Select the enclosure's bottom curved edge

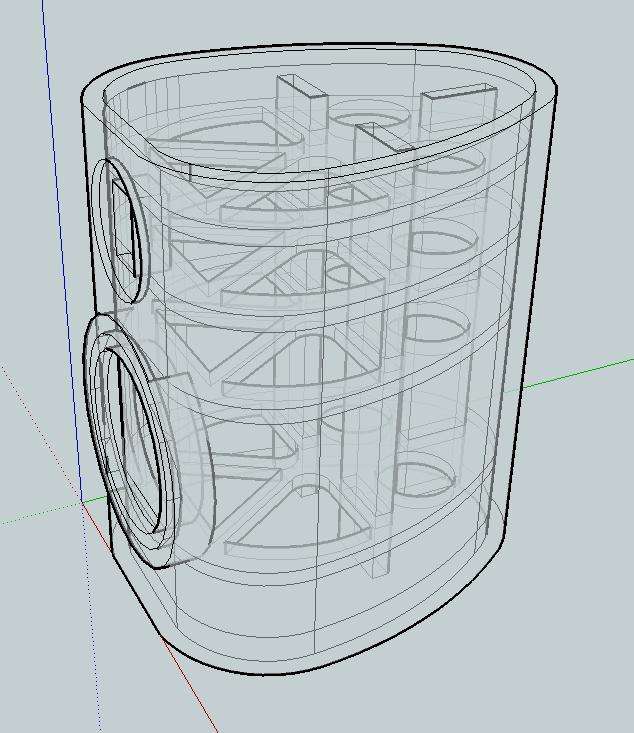[x=330, y=668]
